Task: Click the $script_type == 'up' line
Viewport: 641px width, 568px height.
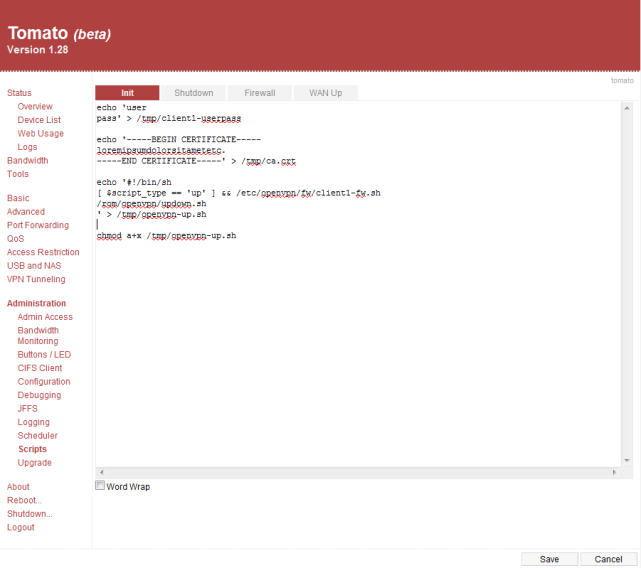Action: point(239,193)
